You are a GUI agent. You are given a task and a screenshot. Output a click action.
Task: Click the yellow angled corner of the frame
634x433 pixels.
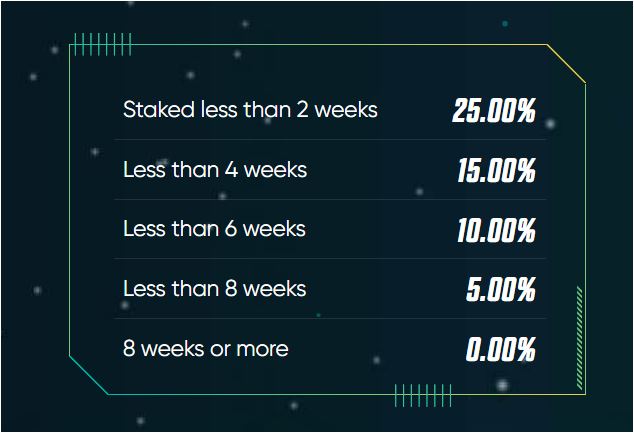(x=566, y=63)
